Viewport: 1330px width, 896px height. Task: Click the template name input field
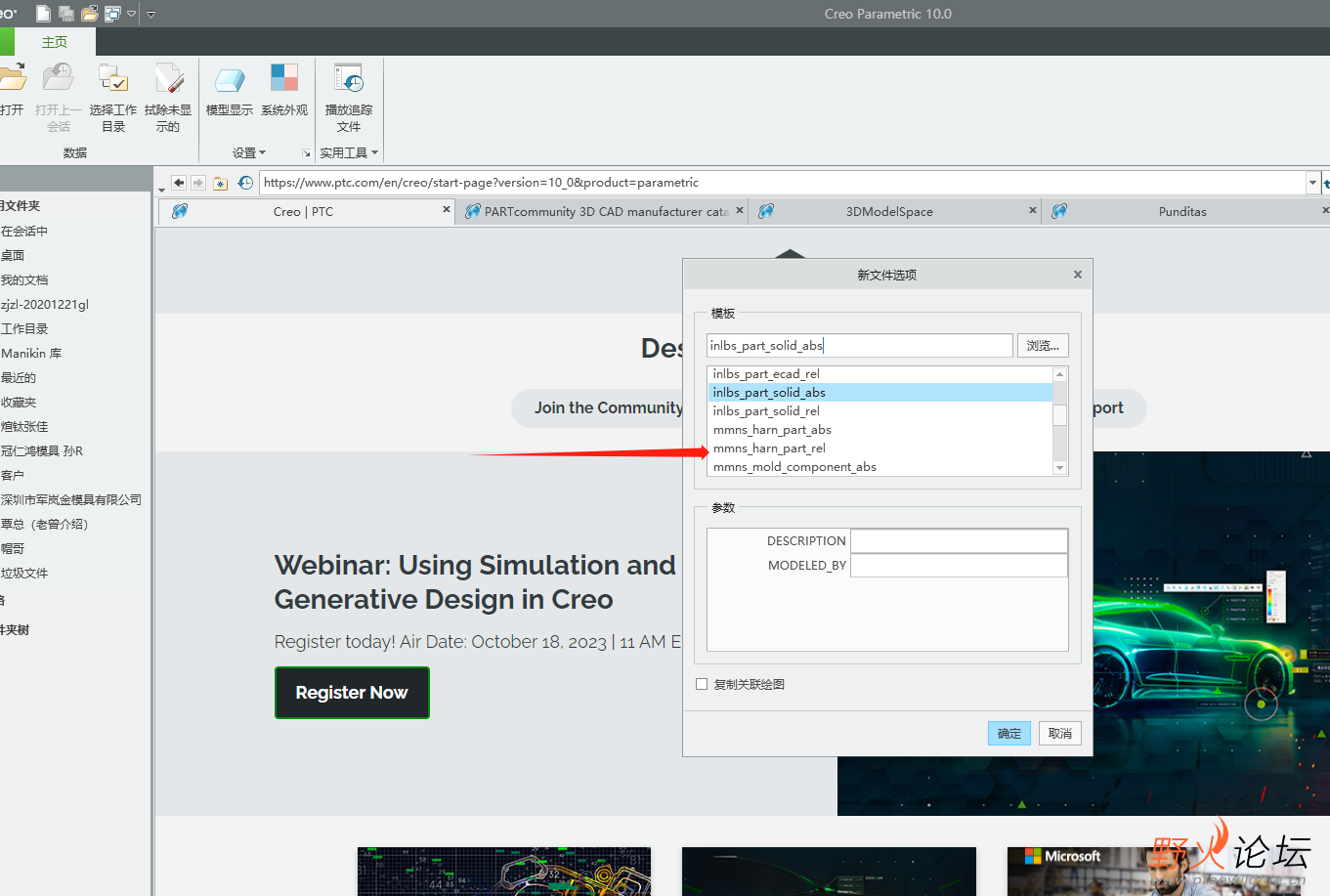tap(860, 345)
